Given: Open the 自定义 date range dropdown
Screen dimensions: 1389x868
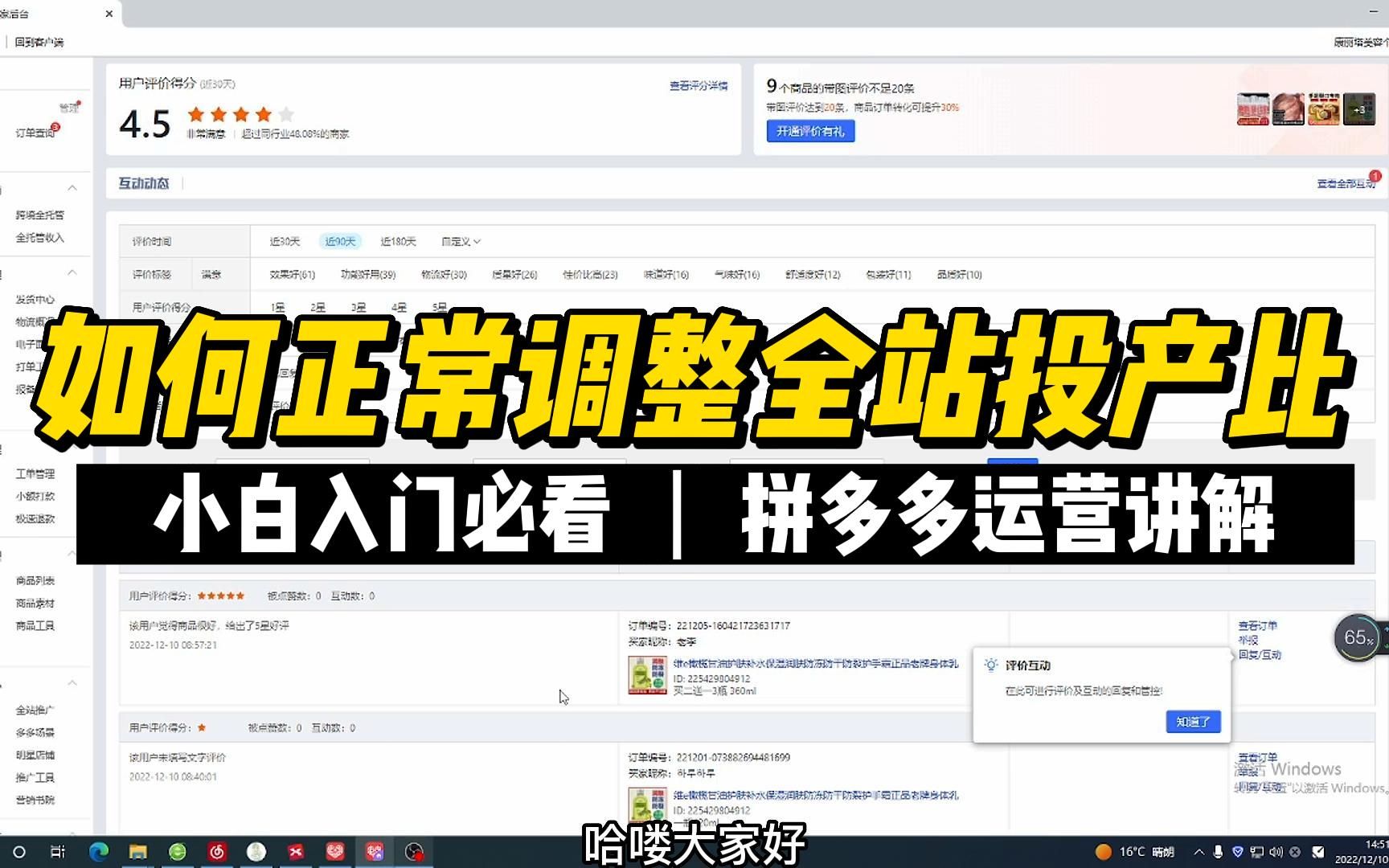Looking at the screenshot, I should 461,241.
